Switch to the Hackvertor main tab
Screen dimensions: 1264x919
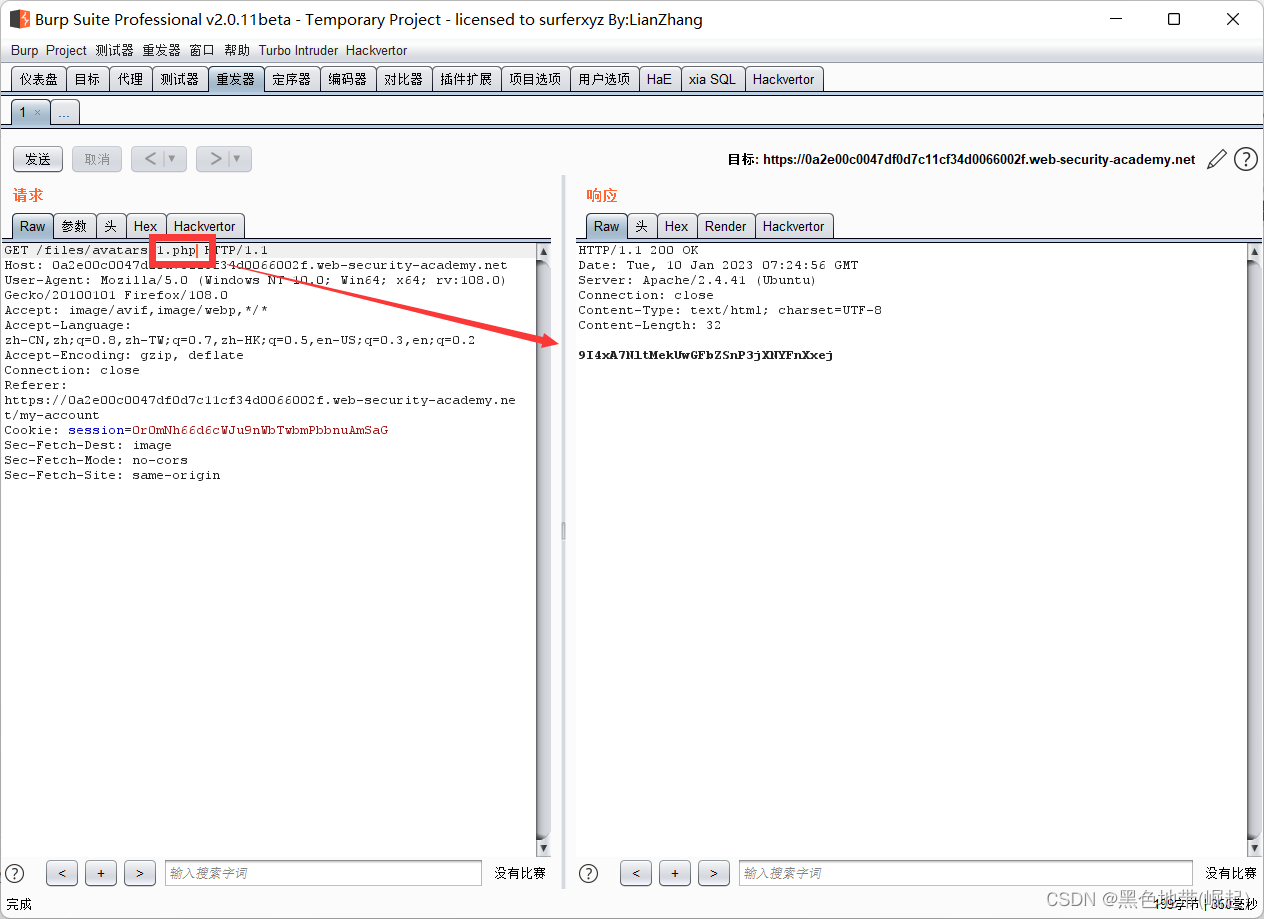[784, 79]
